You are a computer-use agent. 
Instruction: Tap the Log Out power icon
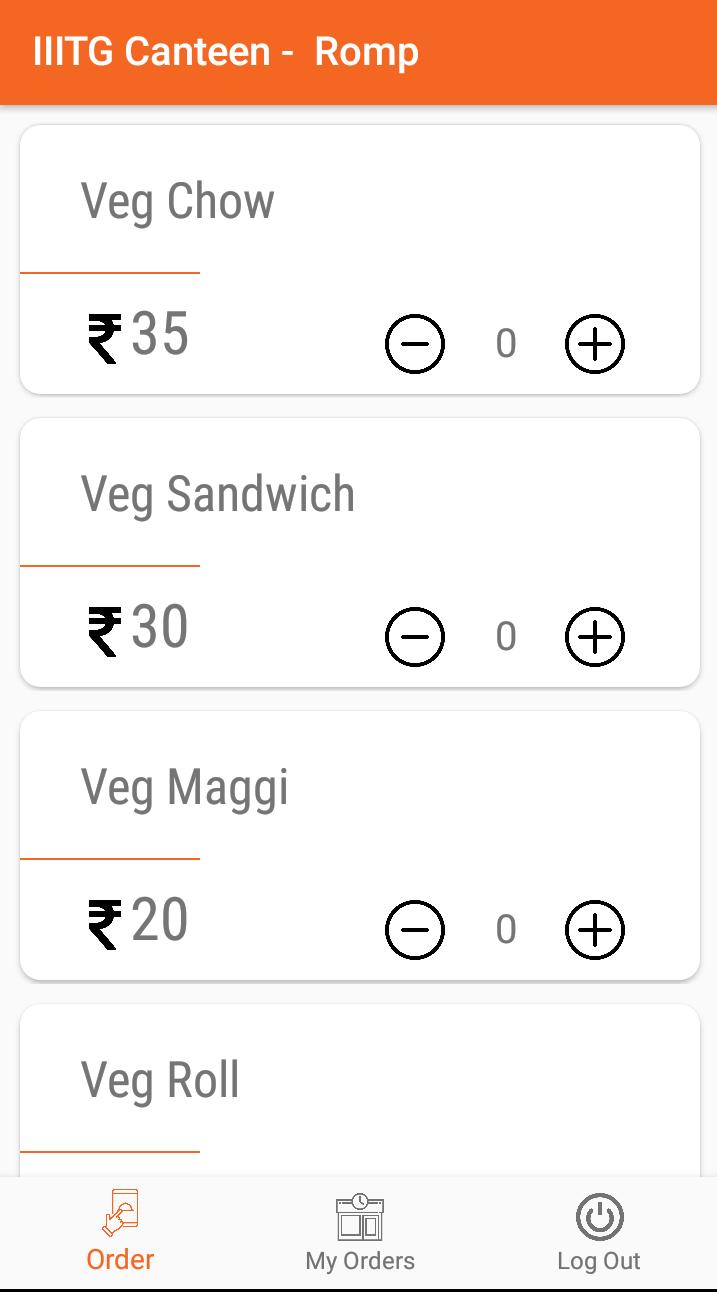(x=599, y=1217)
